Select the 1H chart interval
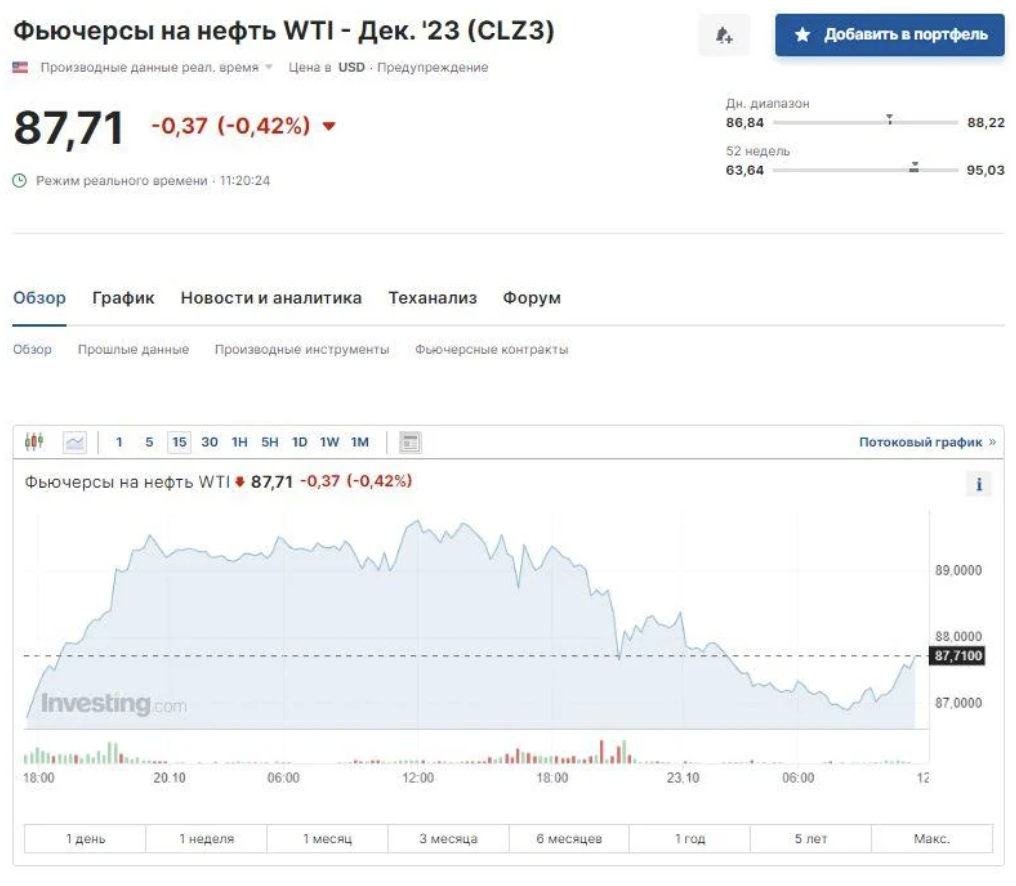 tap(240, 442)
